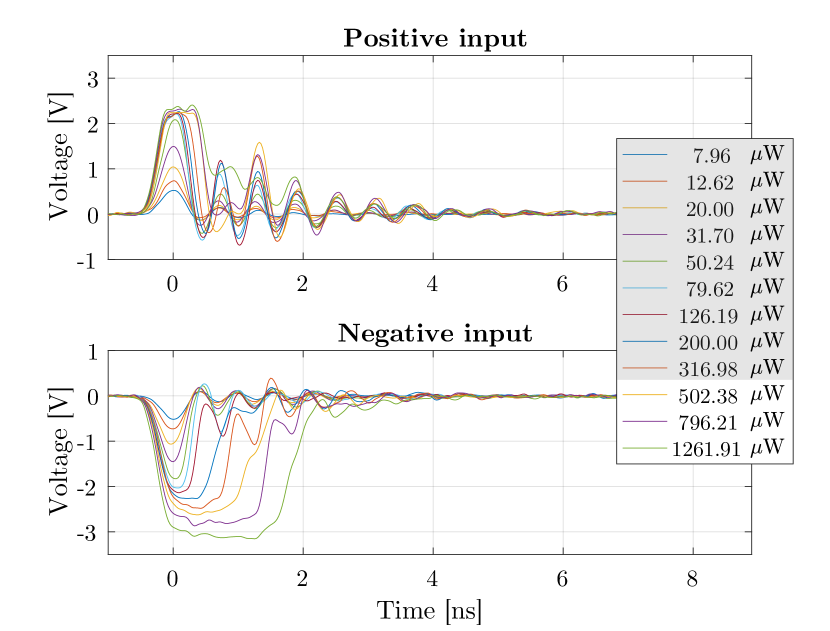
Task: Click the 'Time [ns]' axis label
Action: [x=429, y=610]
